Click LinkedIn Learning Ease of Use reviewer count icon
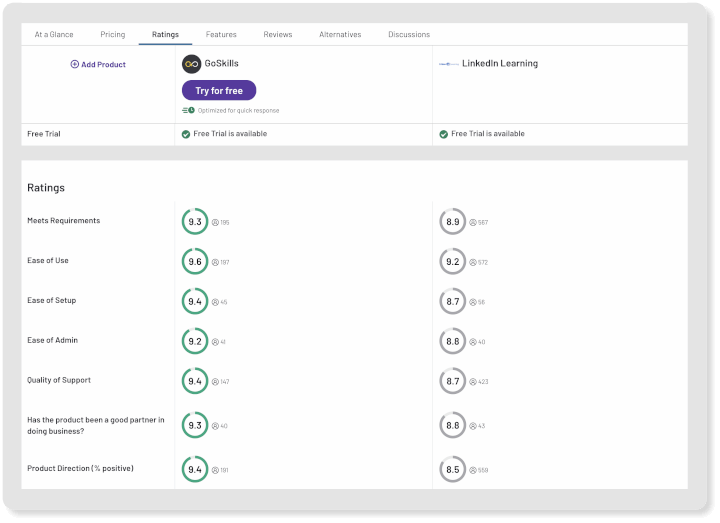Image resolution: width=720 pixels, height=523 pixels. pos(473,262)
